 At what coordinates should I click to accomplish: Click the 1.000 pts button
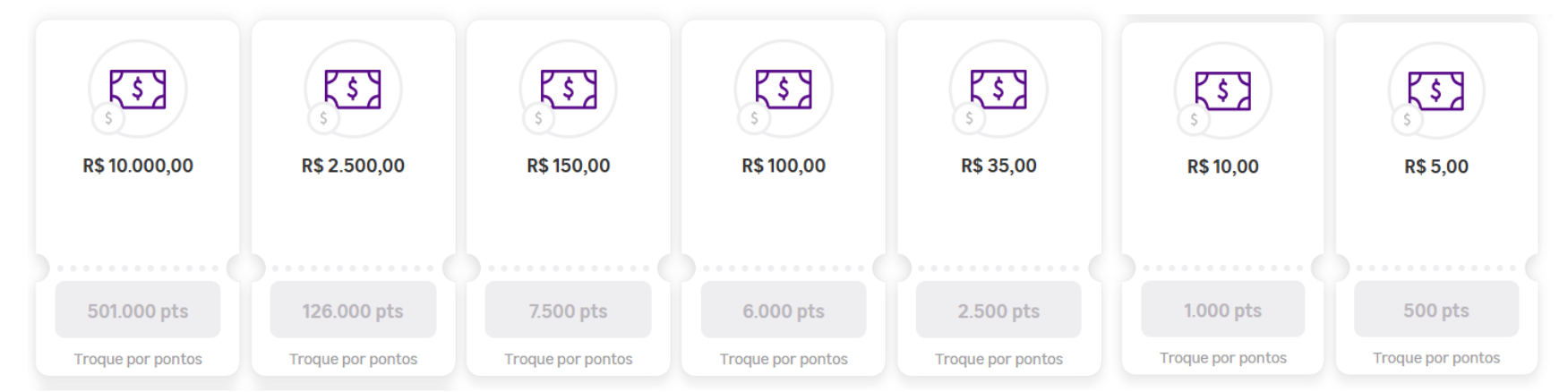(1222, 310)
